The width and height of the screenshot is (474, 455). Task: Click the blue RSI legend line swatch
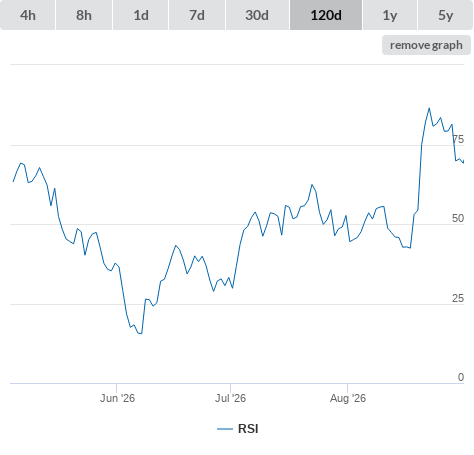click(x=225, y=429)
